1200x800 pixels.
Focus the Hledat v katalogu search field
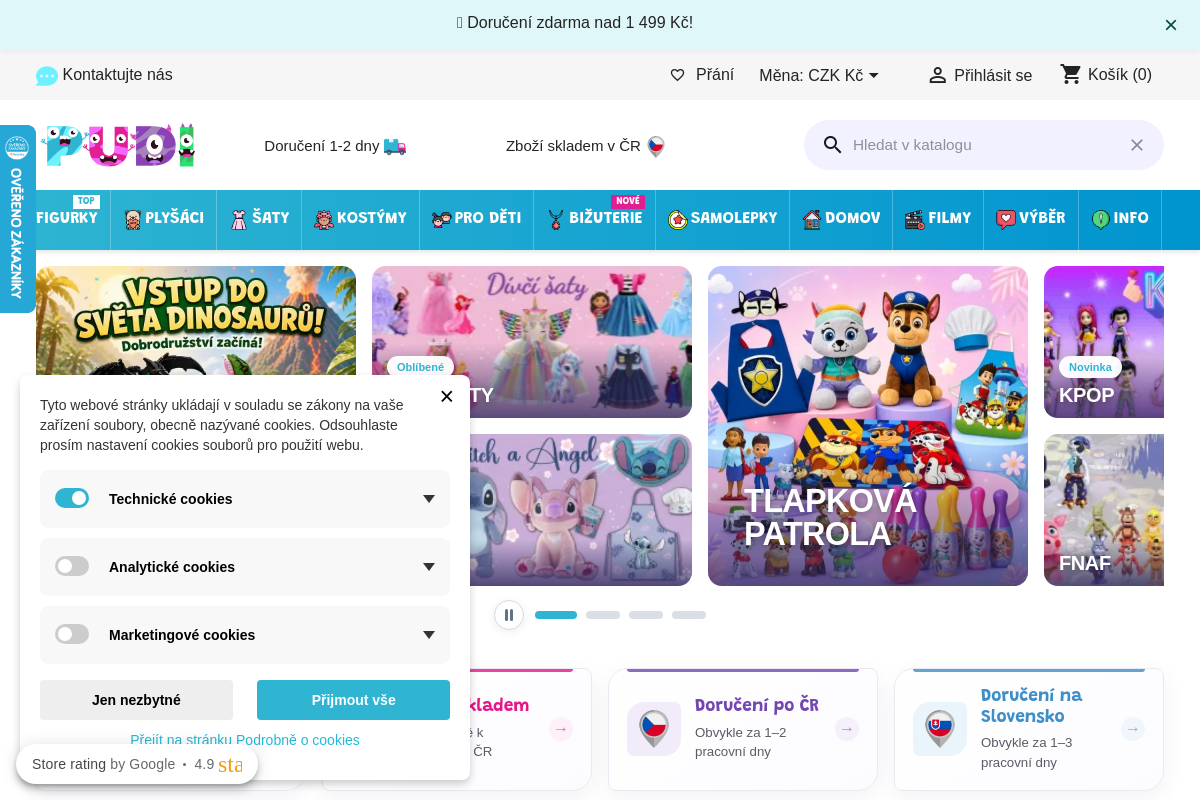[x=984, y=145]
